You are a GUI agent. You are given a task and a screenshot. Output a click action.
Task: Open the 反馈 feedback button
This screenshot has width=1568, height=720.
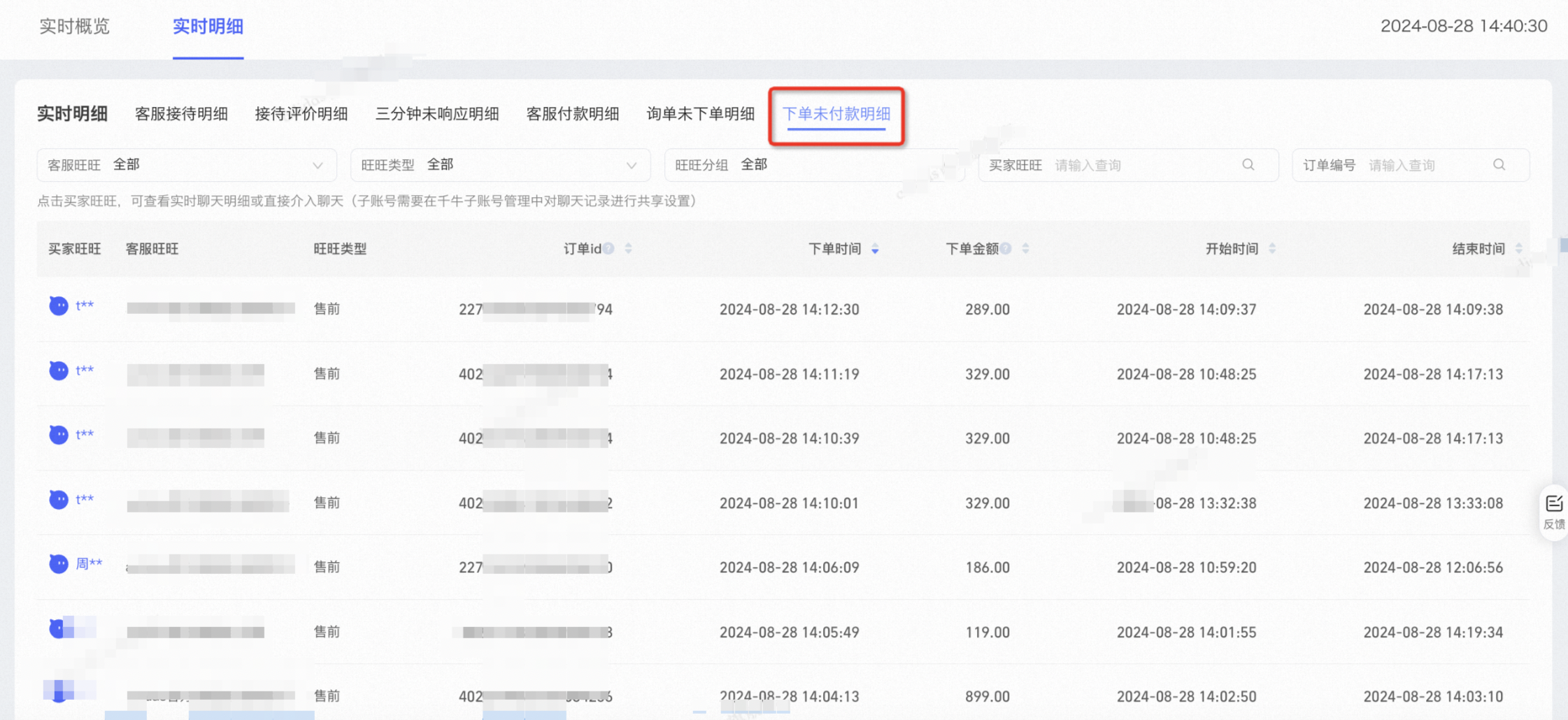pyautogui.click(x=1554, y=512)
